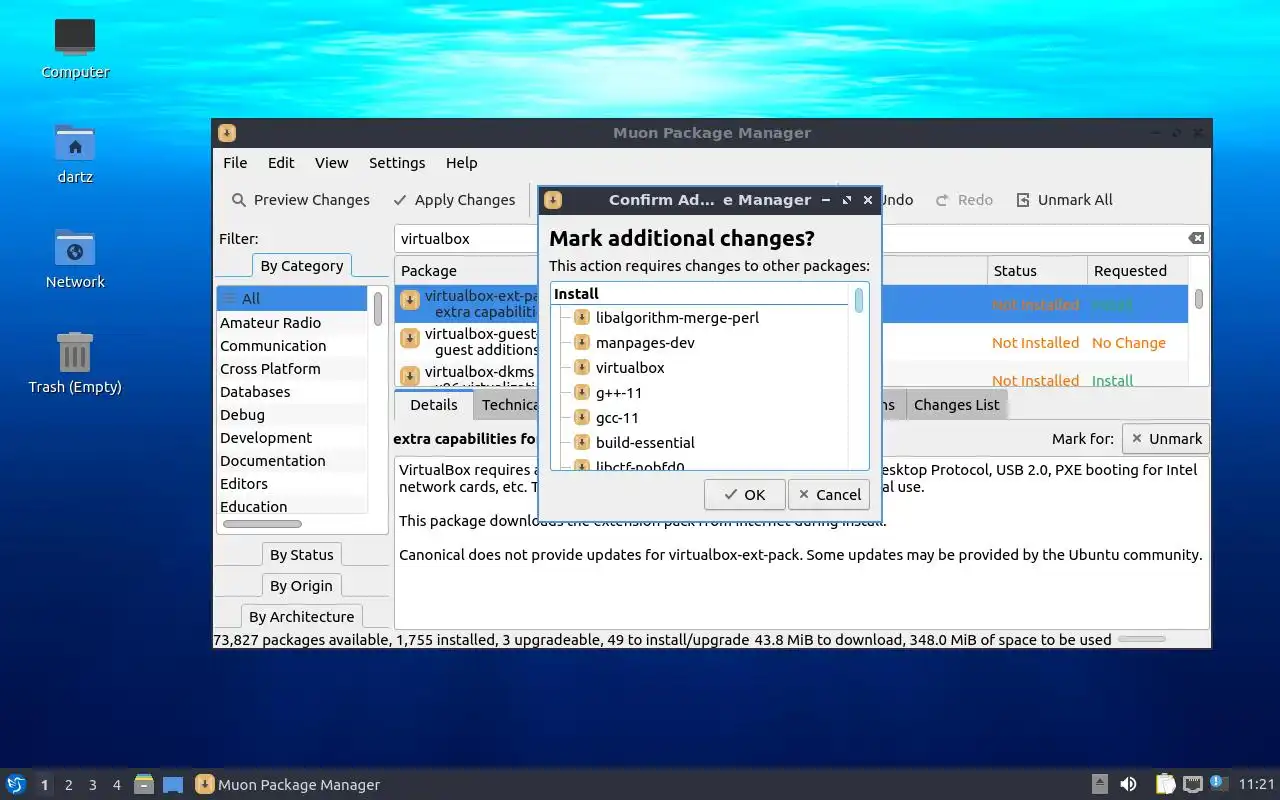
Task: Click the gcc-11 package icon in dialog
Action: [x=582, y=418]
